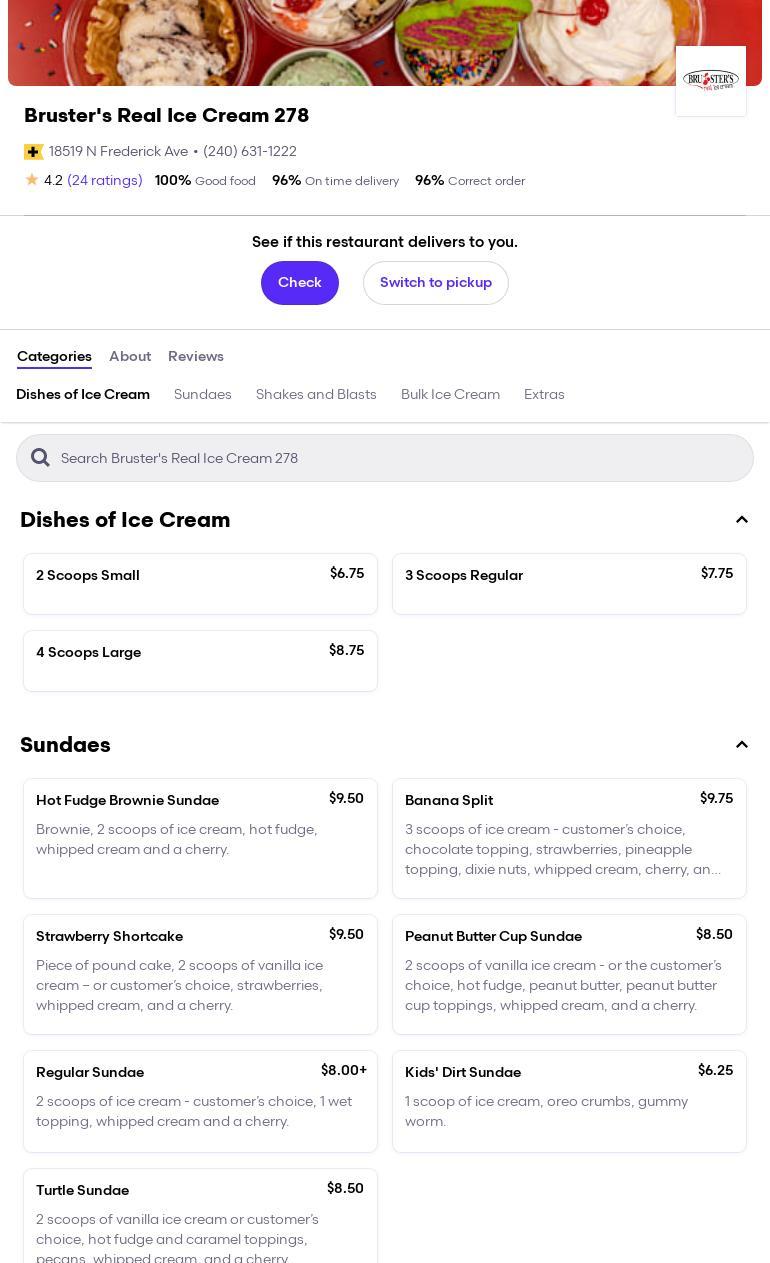Viewport: 770px width, 1263px height.
Task: Click the star rating icon
Action: (32, 180)
